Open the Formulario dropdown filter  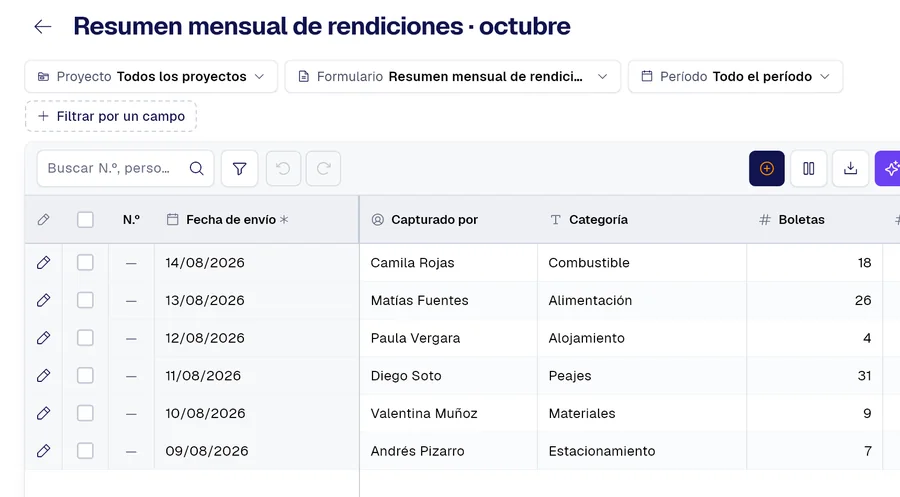(x=453, y=76)
